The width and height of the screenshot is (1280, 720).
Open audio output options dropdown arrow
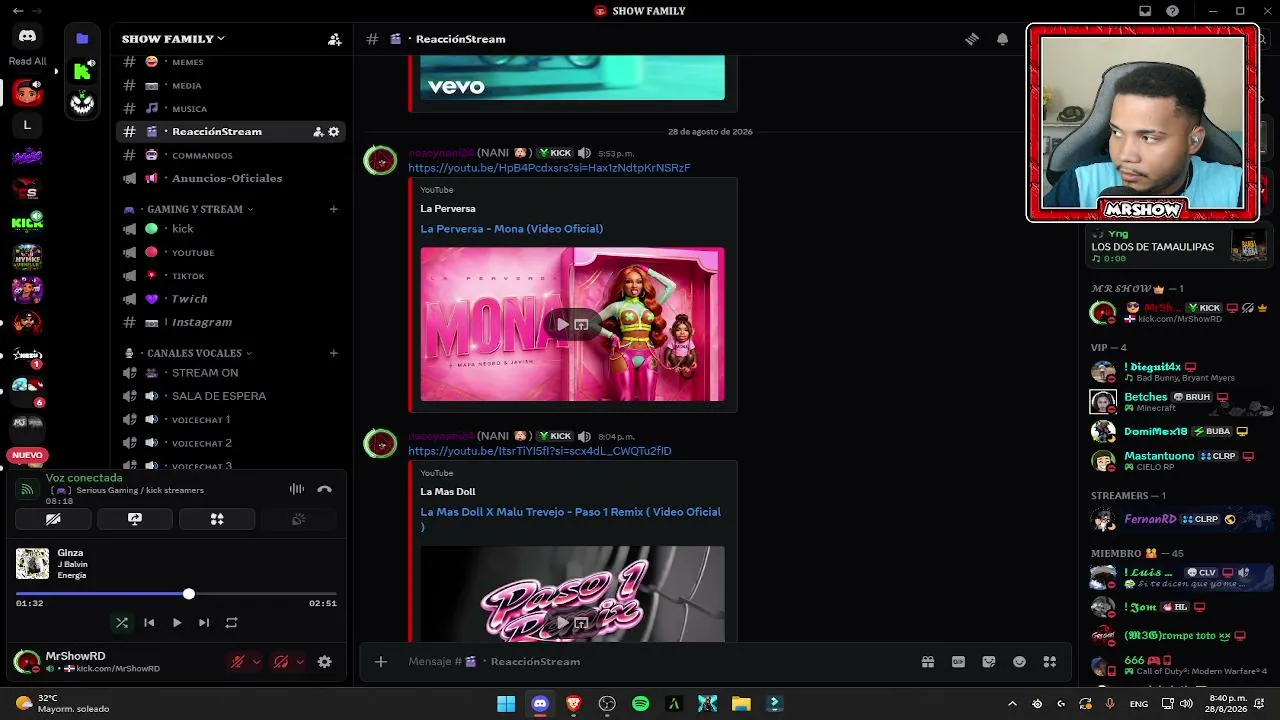(299, 662)
